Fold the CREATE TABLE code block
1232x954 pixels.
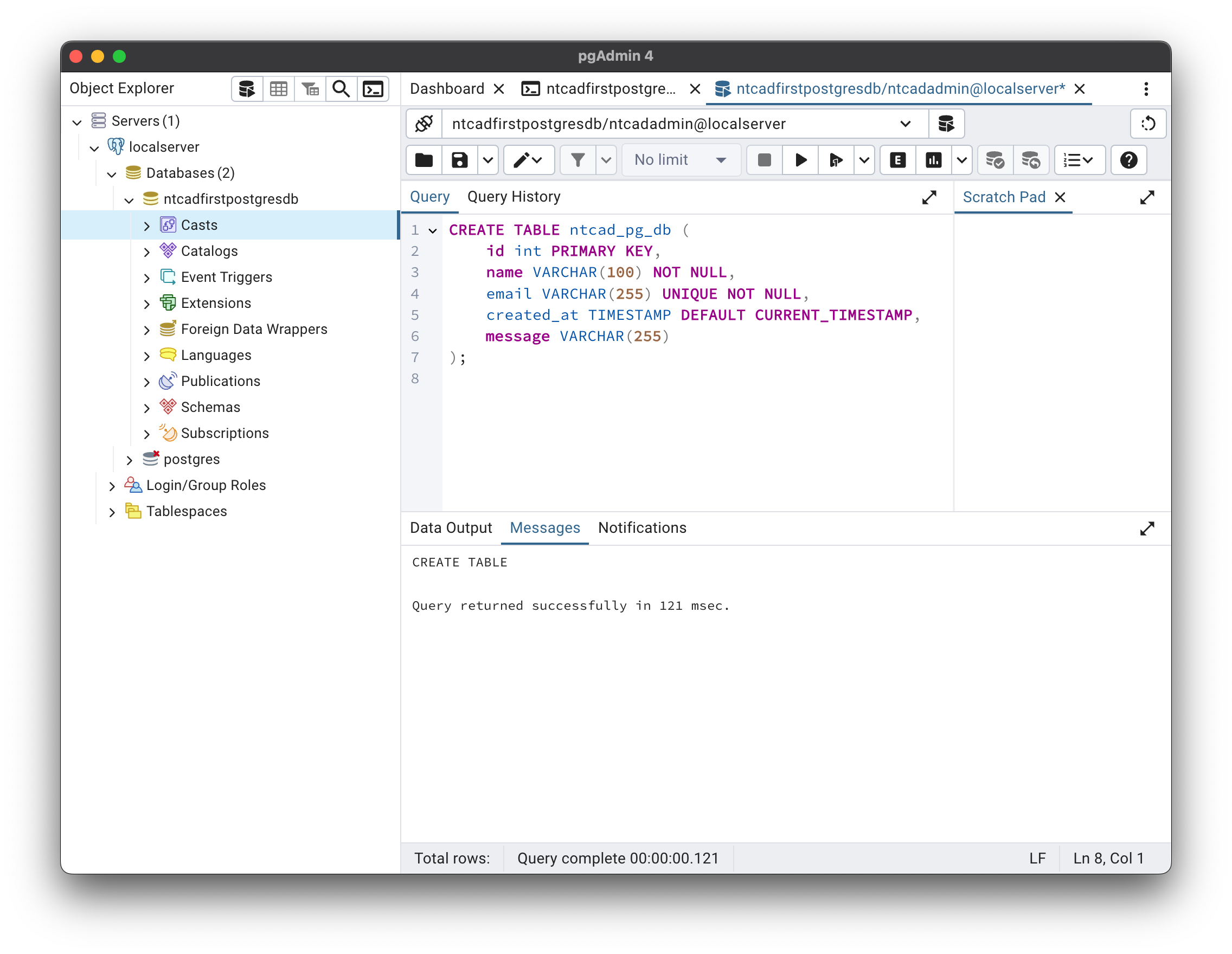point(433,230)
